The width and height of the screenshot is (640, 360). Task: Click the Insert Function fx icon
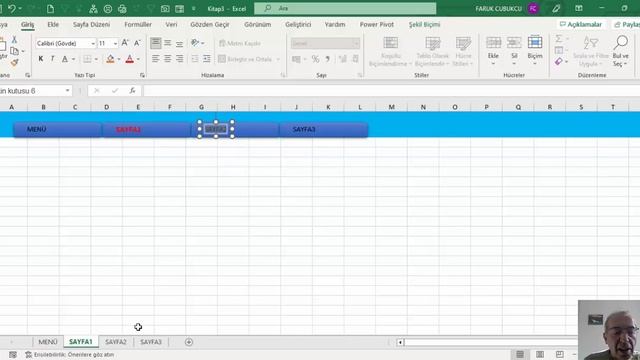click(x=132, y=91)
